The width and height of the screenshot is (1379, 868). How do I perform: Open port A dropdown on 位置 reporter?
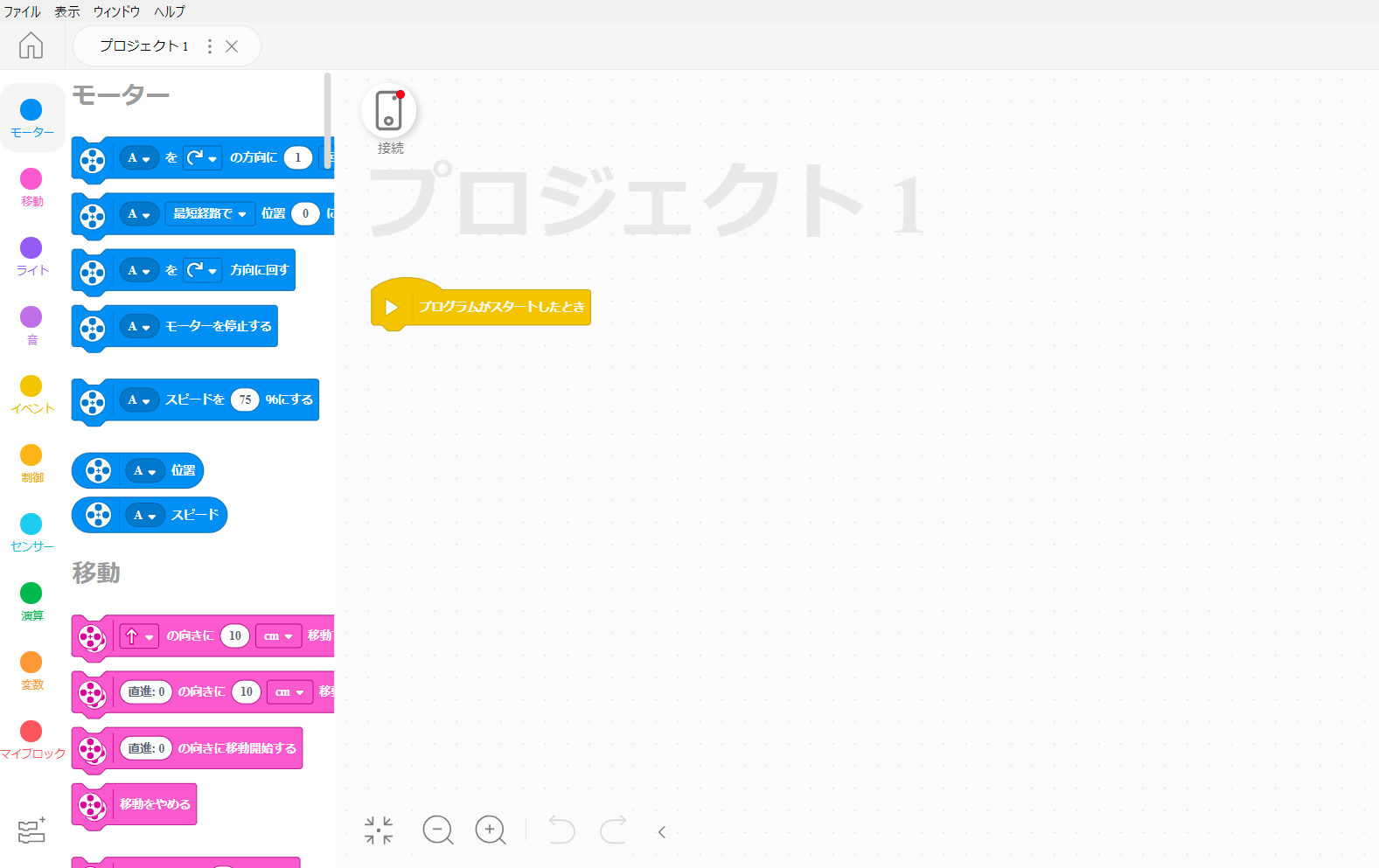pyautogui.click(x=145, y=471)
